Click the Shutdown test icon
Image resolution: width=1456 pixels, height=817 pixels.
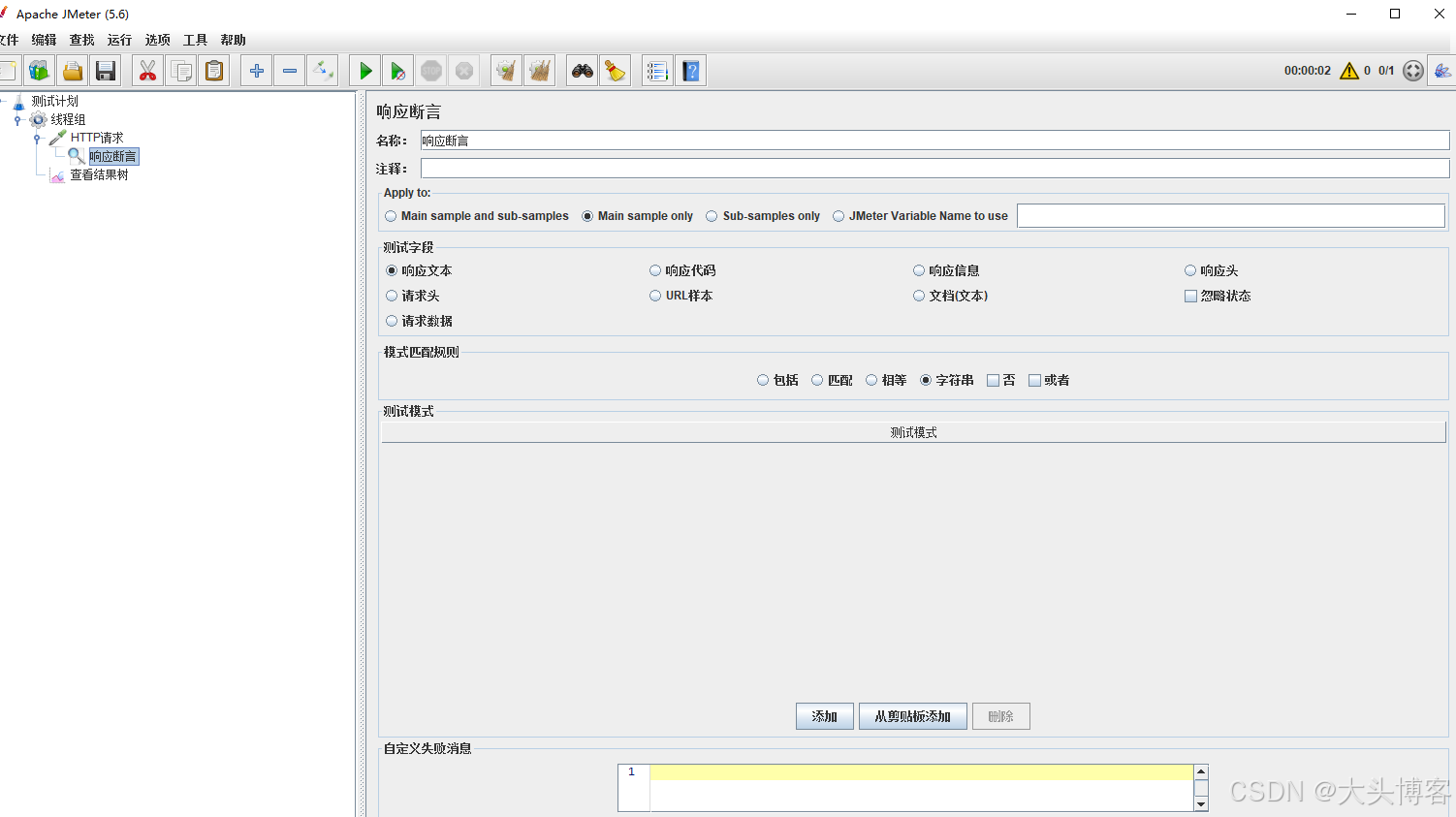click(464, 71)
